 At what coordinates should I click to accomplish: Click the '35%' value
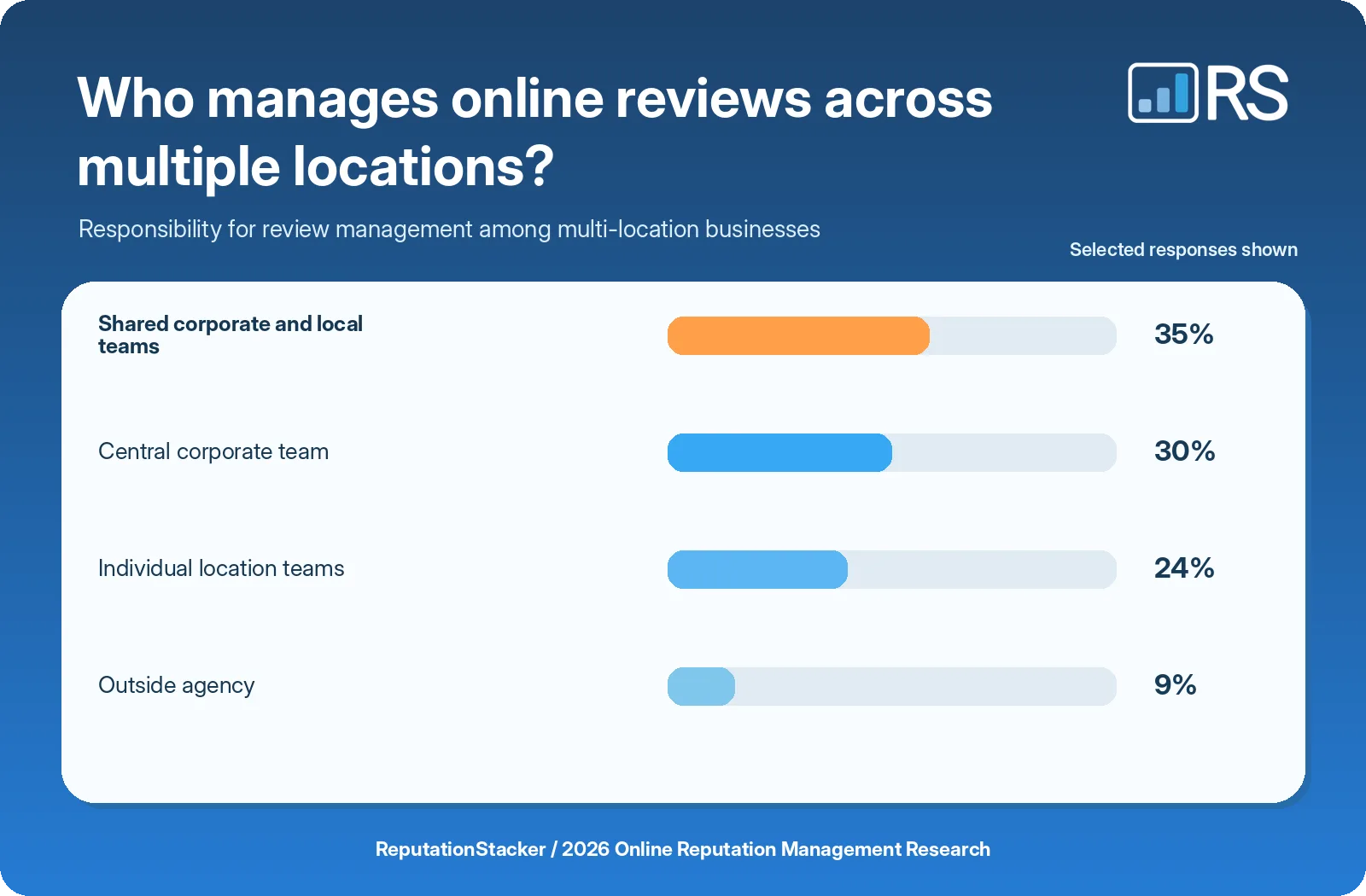tap(1183, 335)
